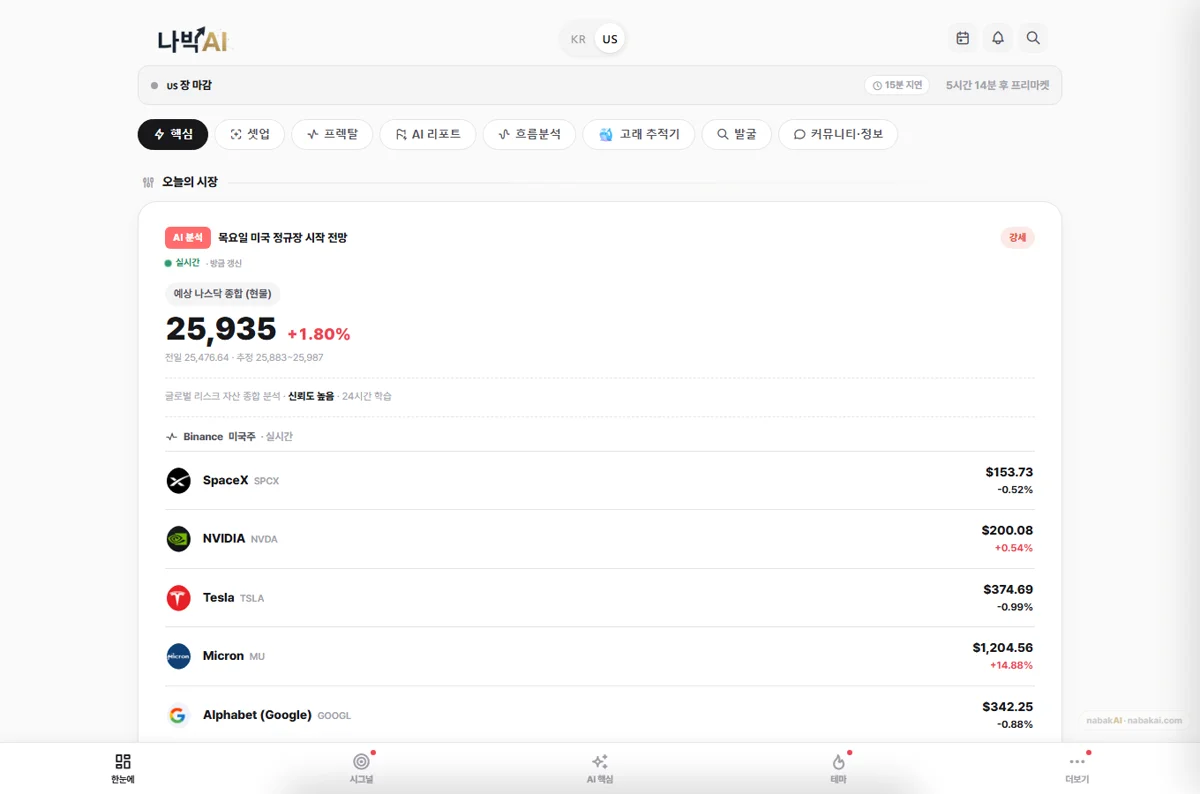Click the 5시간 14분 후 프리마켓 text
The width and height of the screenshot is (1200, 794).
pos(998,85)
